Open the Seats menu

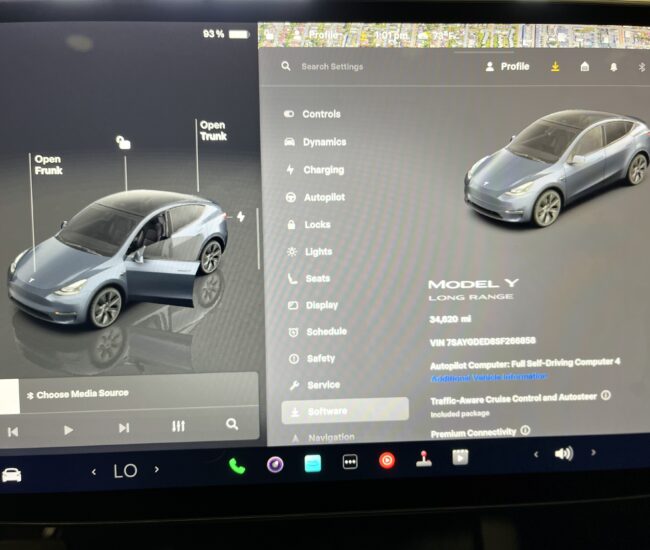tap(309, 279)
